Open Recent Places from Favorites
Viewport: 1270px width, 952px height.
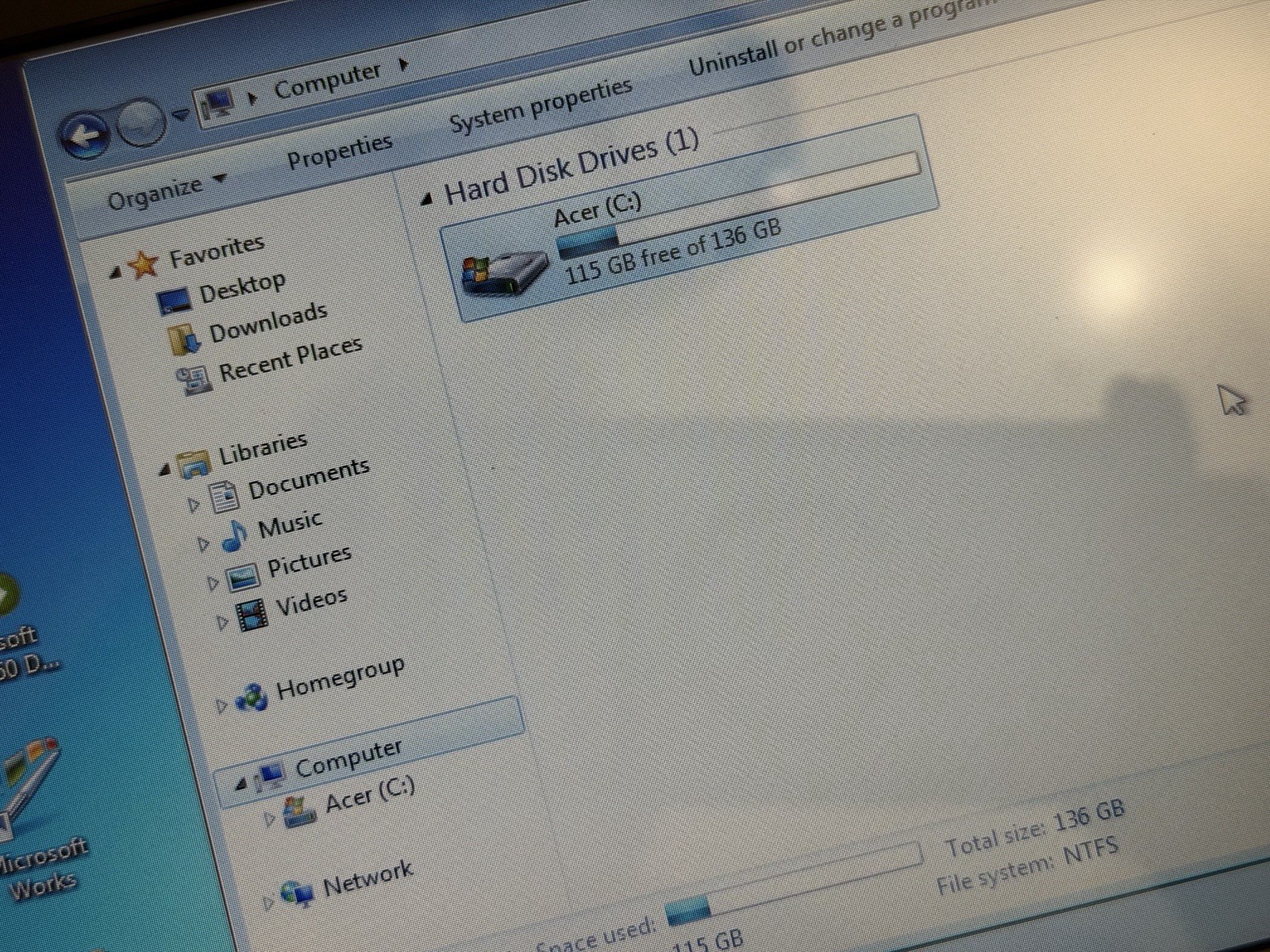[x=291, y=359]
